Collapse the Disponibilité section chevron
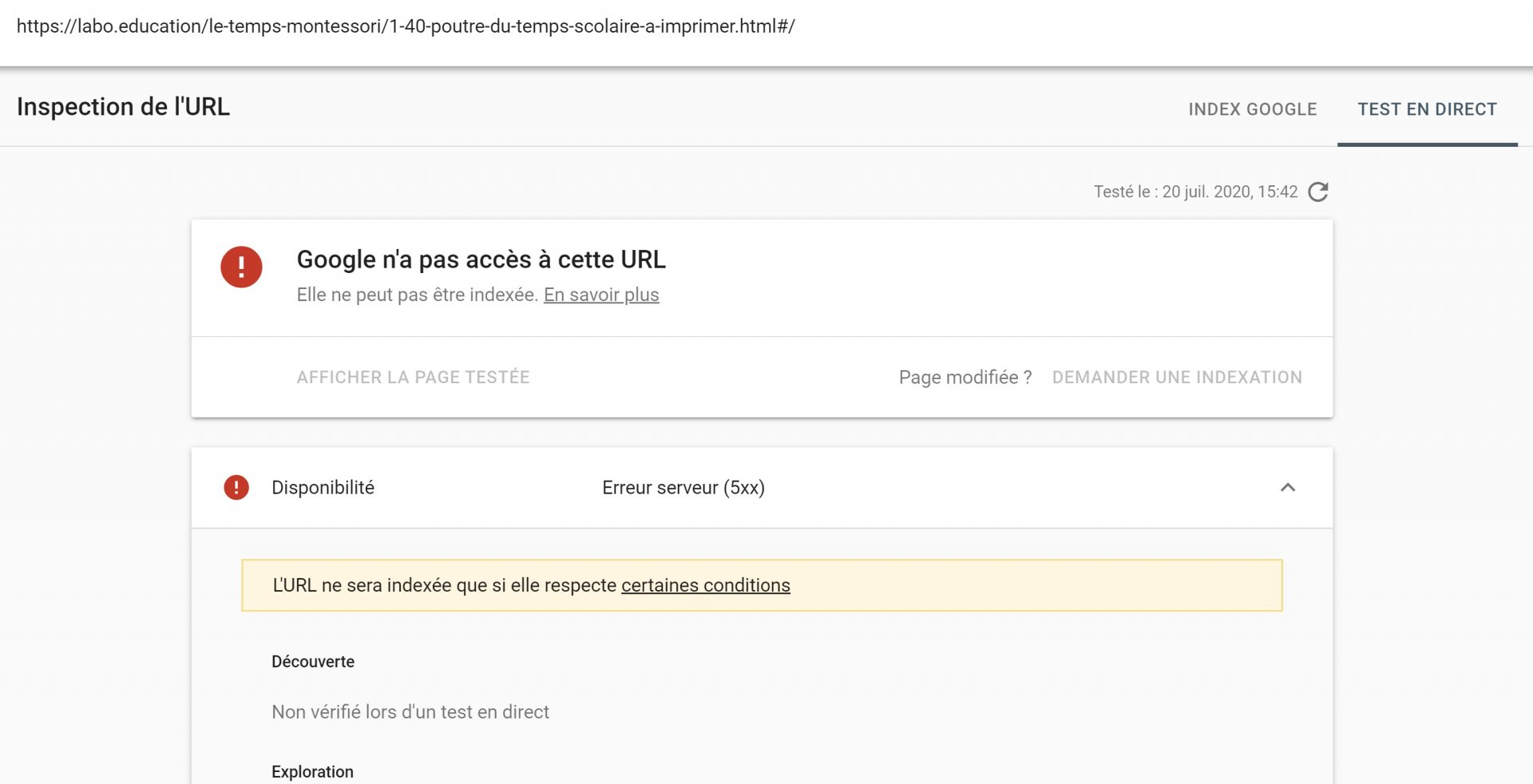 coord(1288,487)
